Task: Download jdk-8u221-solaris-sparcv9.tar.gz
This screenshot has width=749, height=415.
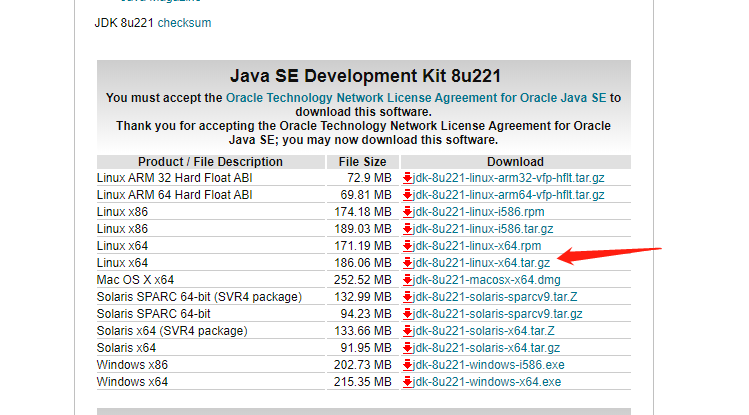Action: (x=498, y=314)
